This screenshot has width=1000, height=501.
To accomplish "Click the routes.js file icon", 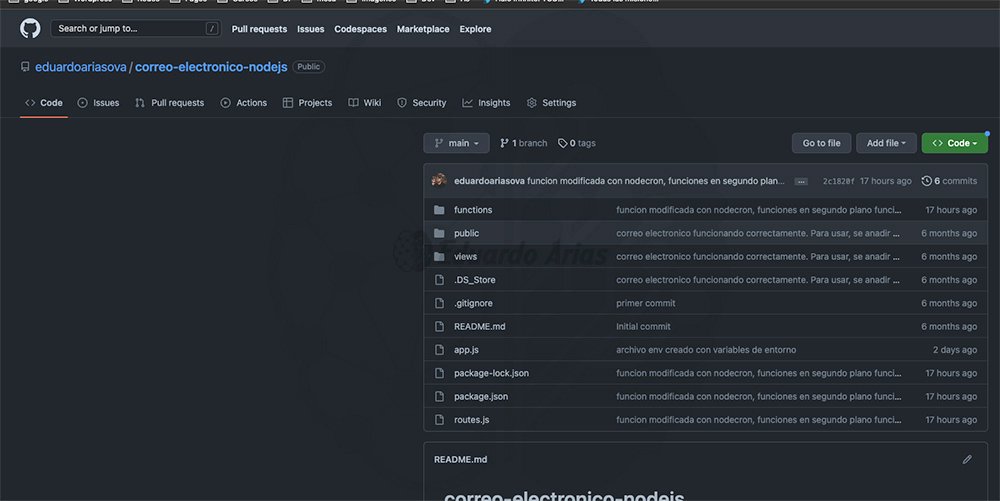I will click(439, 419).
